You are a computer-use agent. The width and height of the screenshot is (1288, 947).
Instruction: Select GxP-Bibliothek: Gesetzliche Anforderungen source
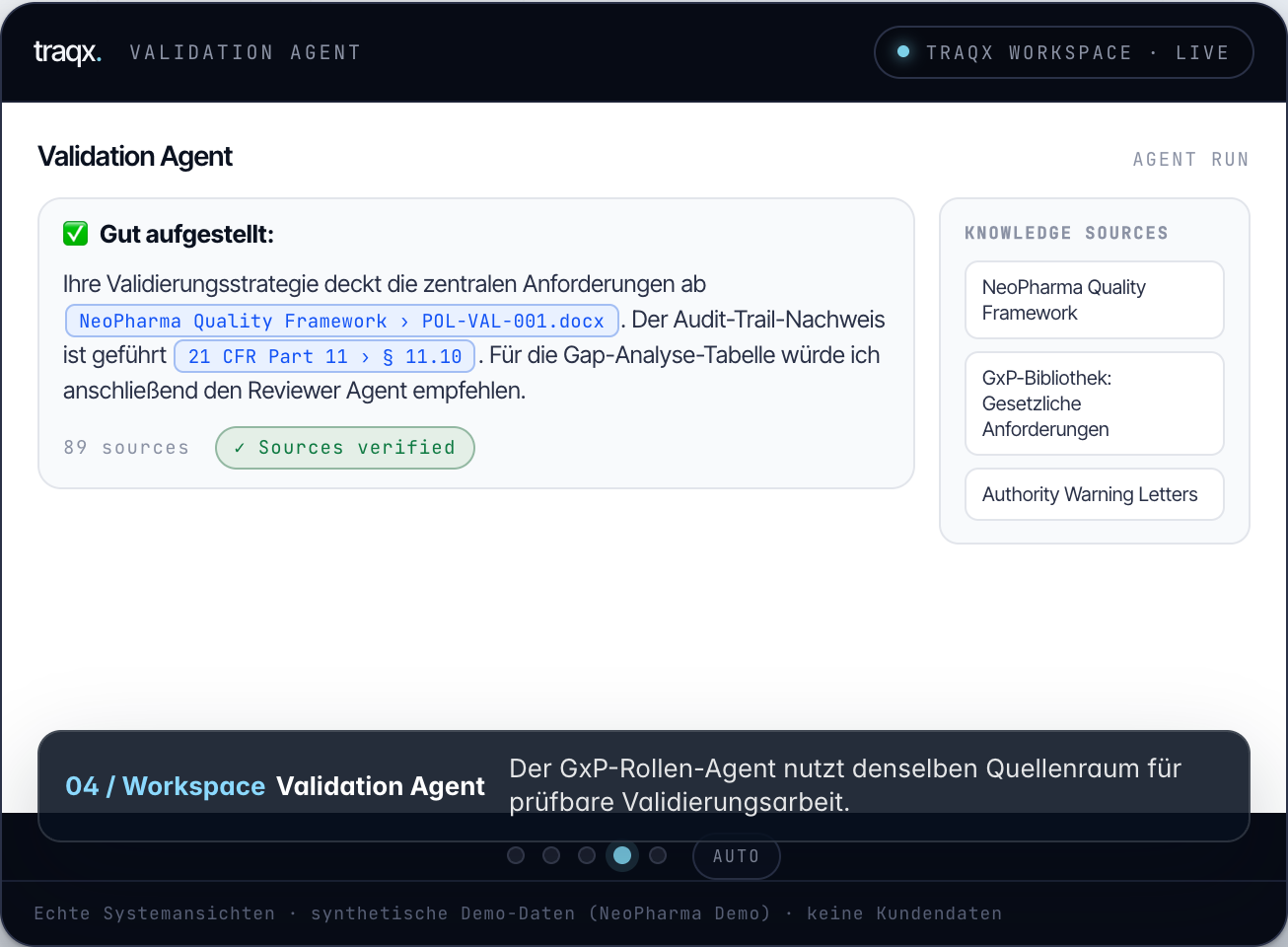click(1094, 403)
